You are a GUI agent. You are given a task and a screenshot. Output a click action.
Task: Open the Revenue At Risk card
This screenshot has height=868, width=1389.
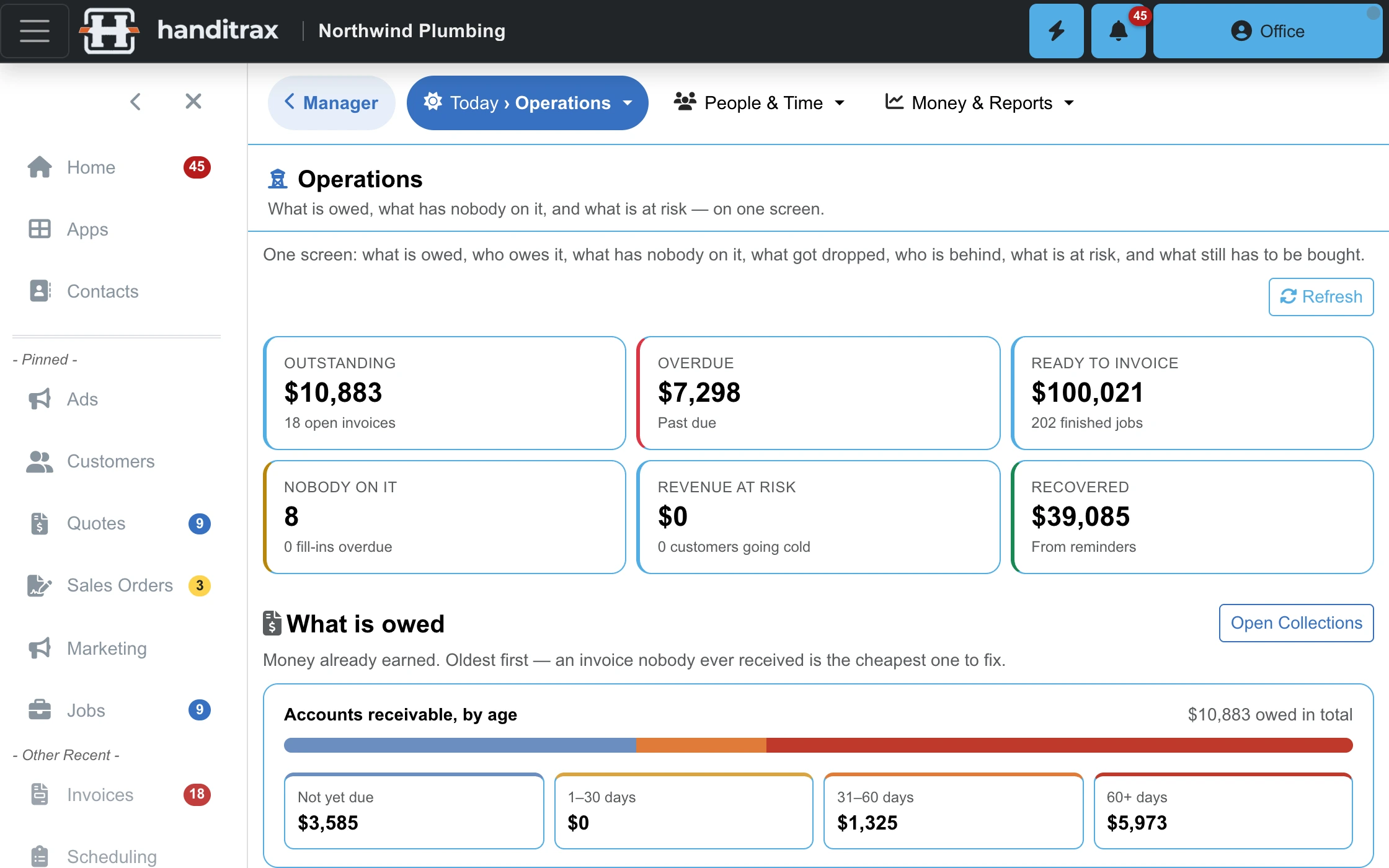818,517
